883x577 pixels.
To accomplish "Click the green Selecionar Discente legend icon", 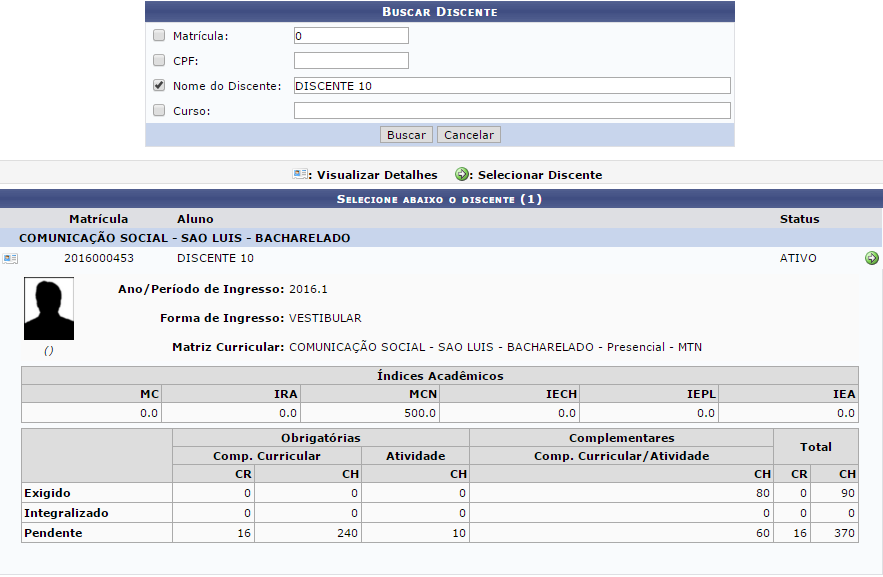I will (461, 174).
